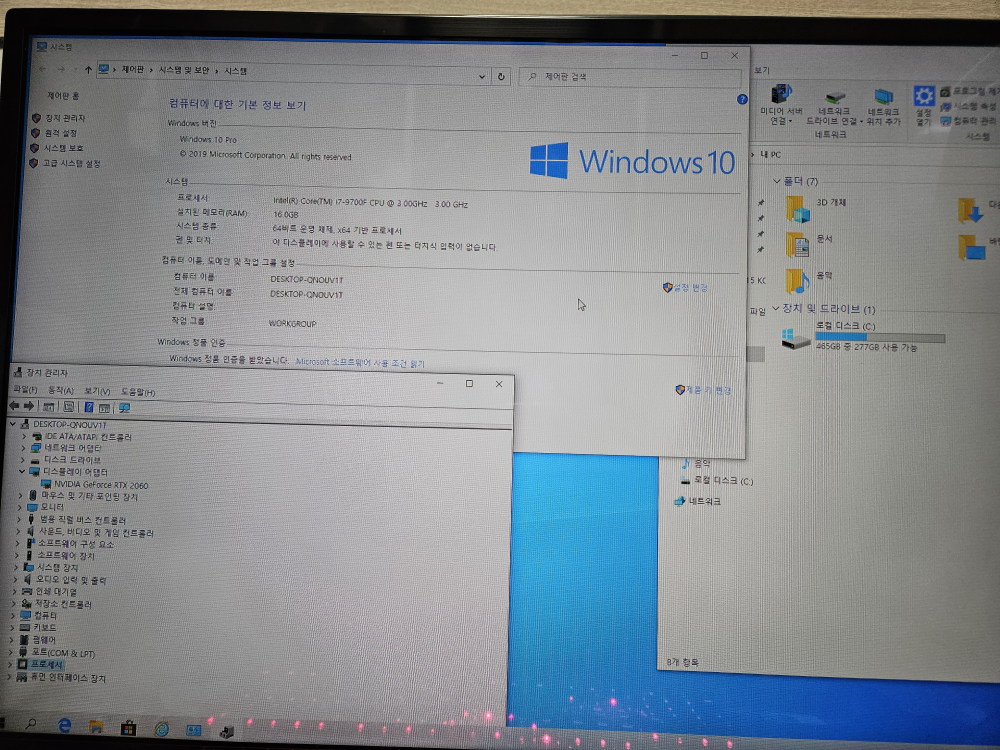Collapse the DESKTOP-QNOUV1T root node
1000x750 pixels.
coord(13,423)
